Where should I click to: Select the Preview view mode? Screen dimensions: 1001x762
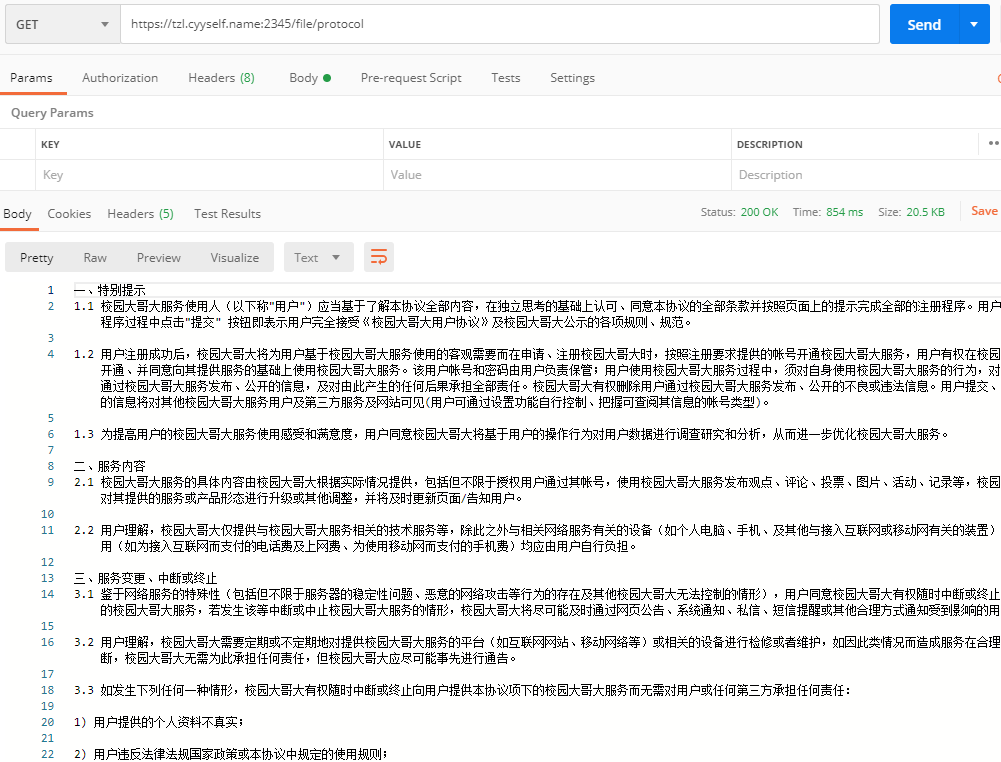(158, 257)
